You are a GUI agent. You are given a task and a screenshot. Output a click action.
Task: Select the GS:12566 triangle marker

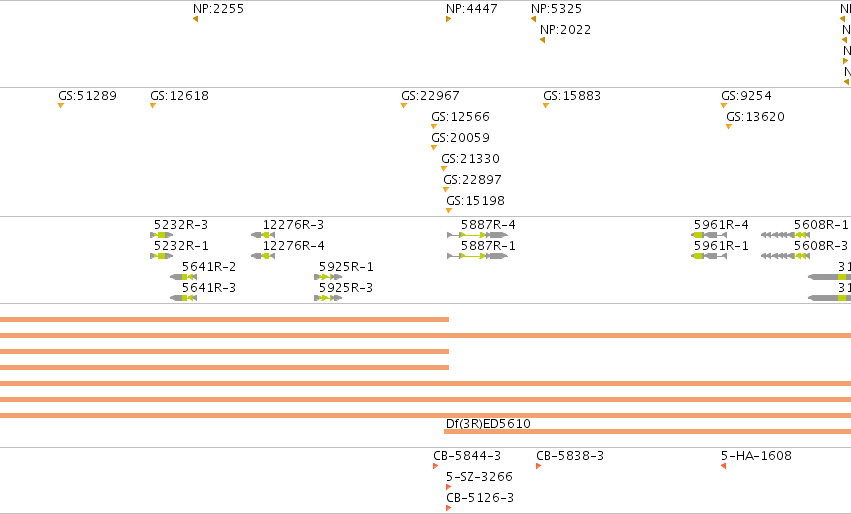434,126
